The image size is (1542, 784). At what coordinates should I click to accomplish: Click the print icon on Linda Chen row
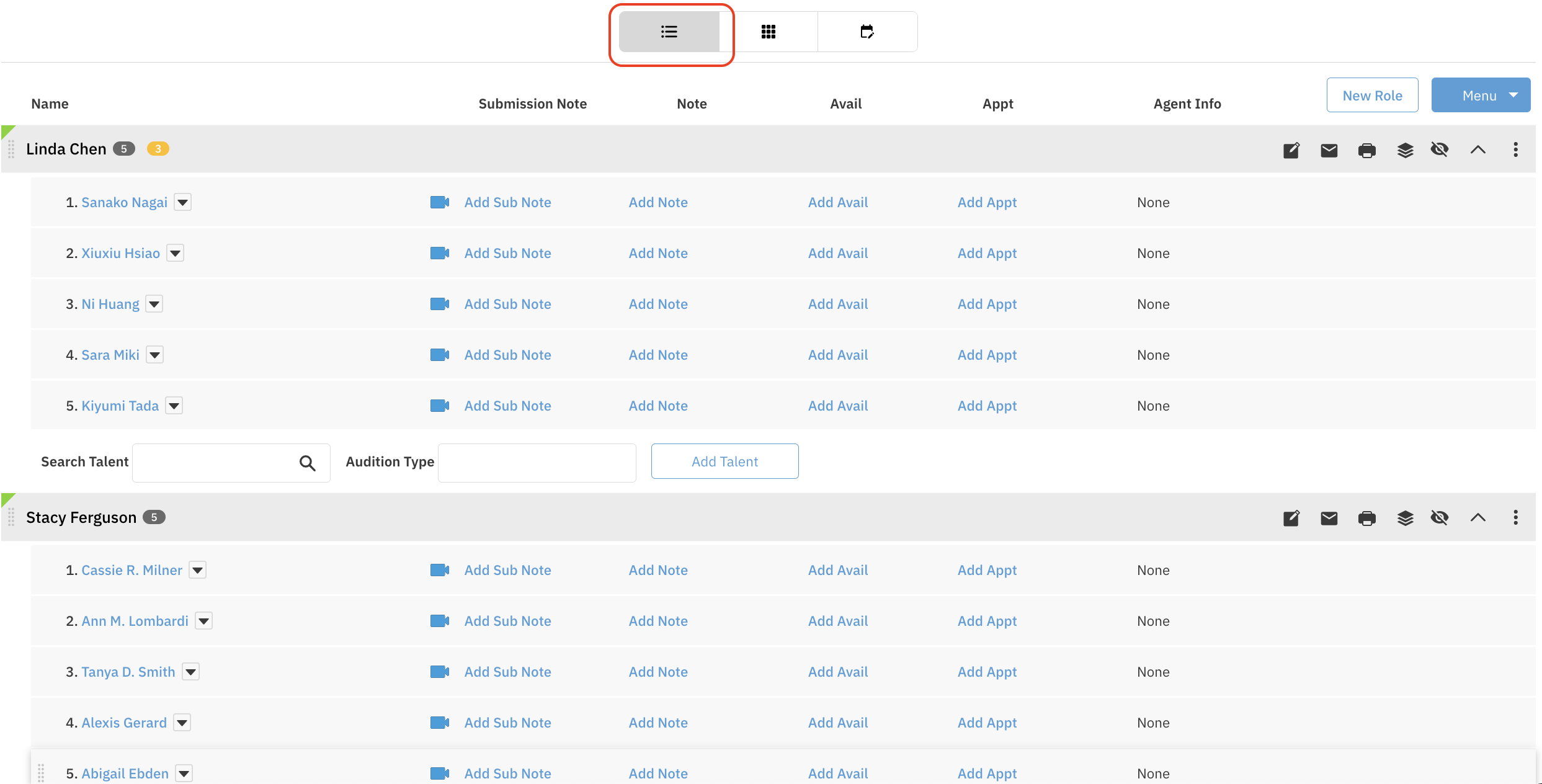click(x=1366, y=149)
